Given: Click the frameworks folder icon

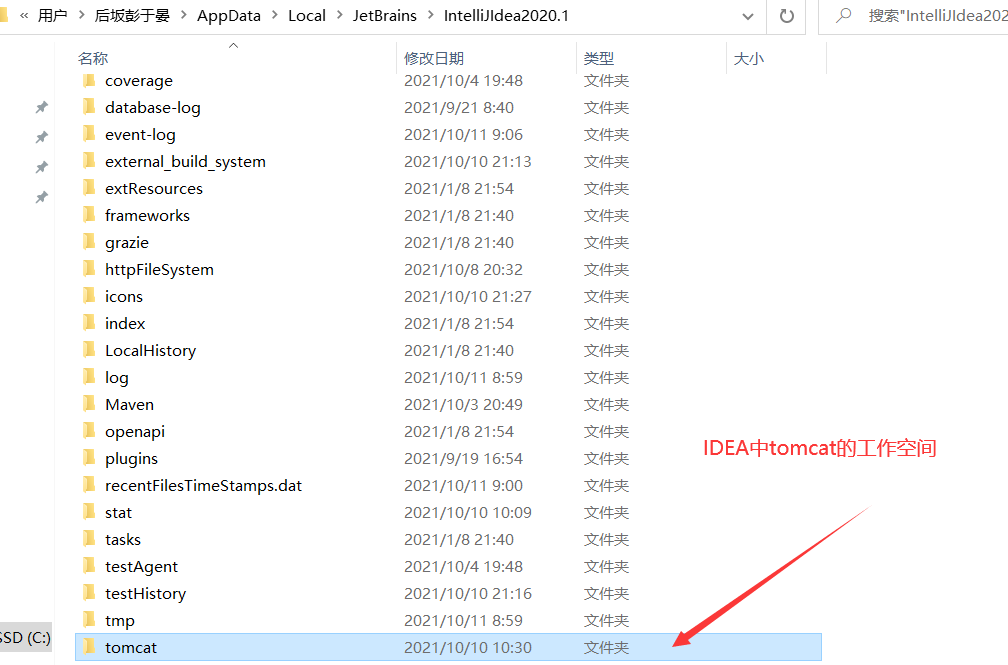Looking at the screenshot, I should click(89, 215).
